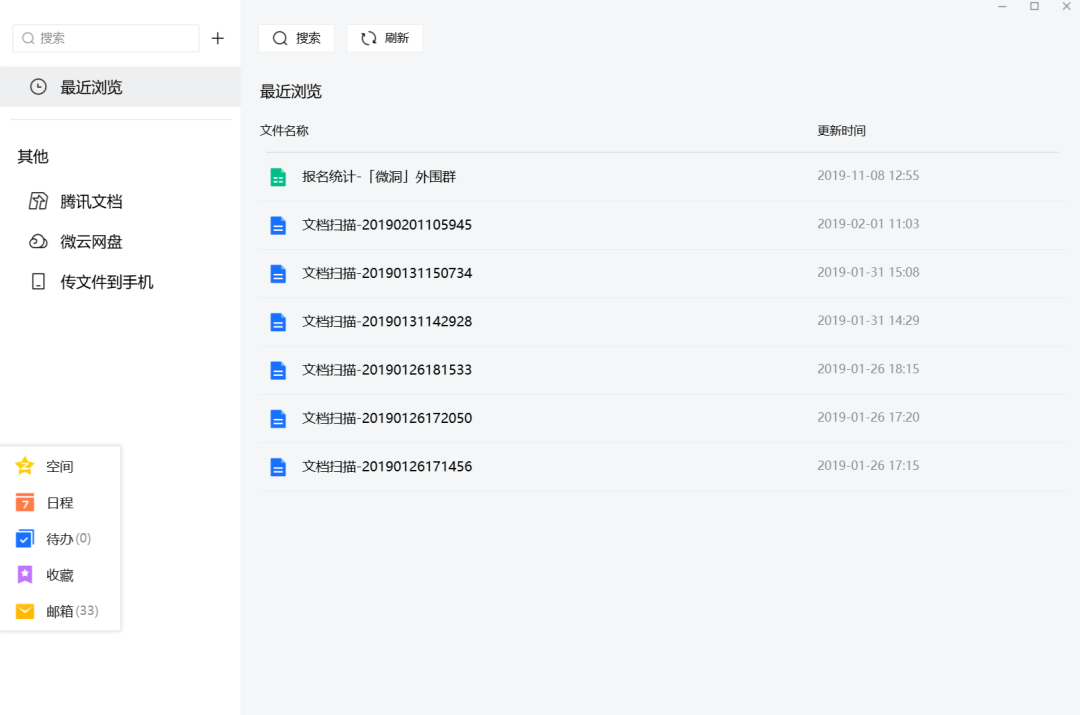
Task: Open file 文档扫描-20190126171456
Action: (387, 466)
